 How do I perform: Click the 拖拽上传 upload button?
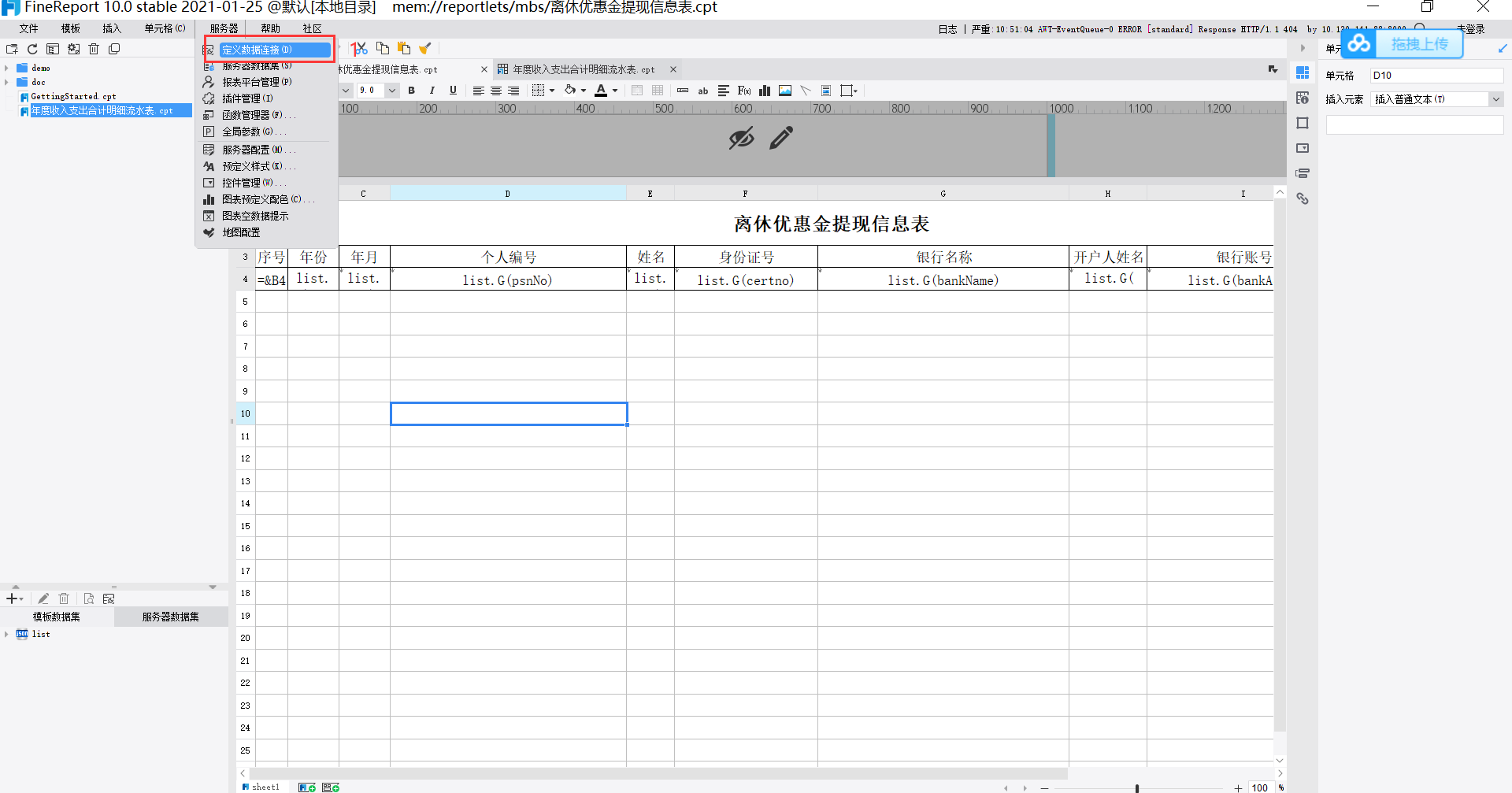coord(1402,43)
